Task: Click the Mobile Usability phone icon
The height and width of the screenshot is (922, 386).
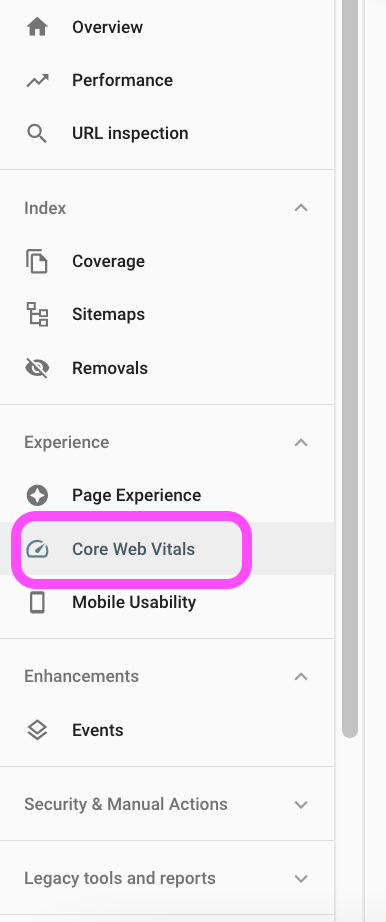Action: (37, 602)
